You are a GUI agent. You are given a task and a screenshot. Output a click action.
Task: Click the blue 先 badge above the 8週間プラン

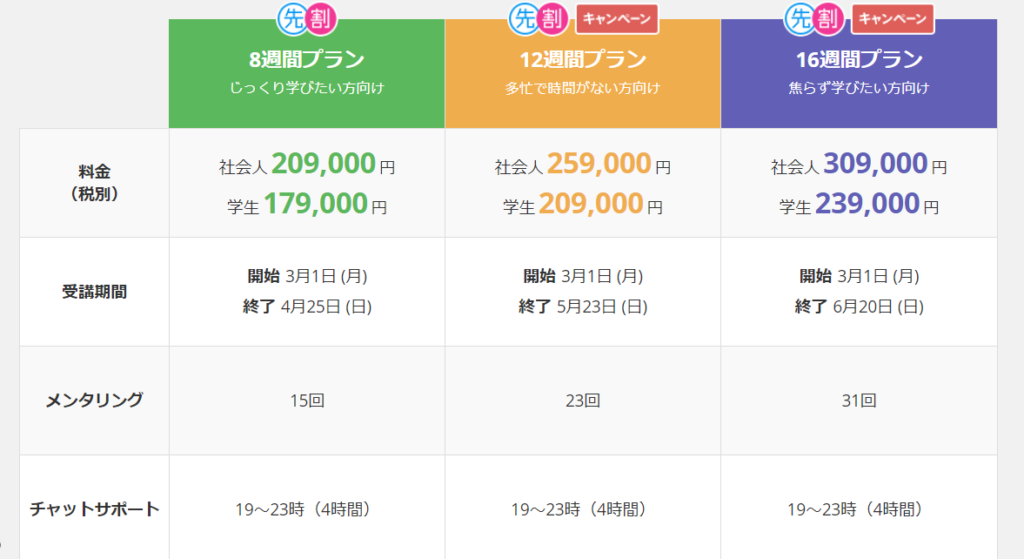(x=293, y=19)
